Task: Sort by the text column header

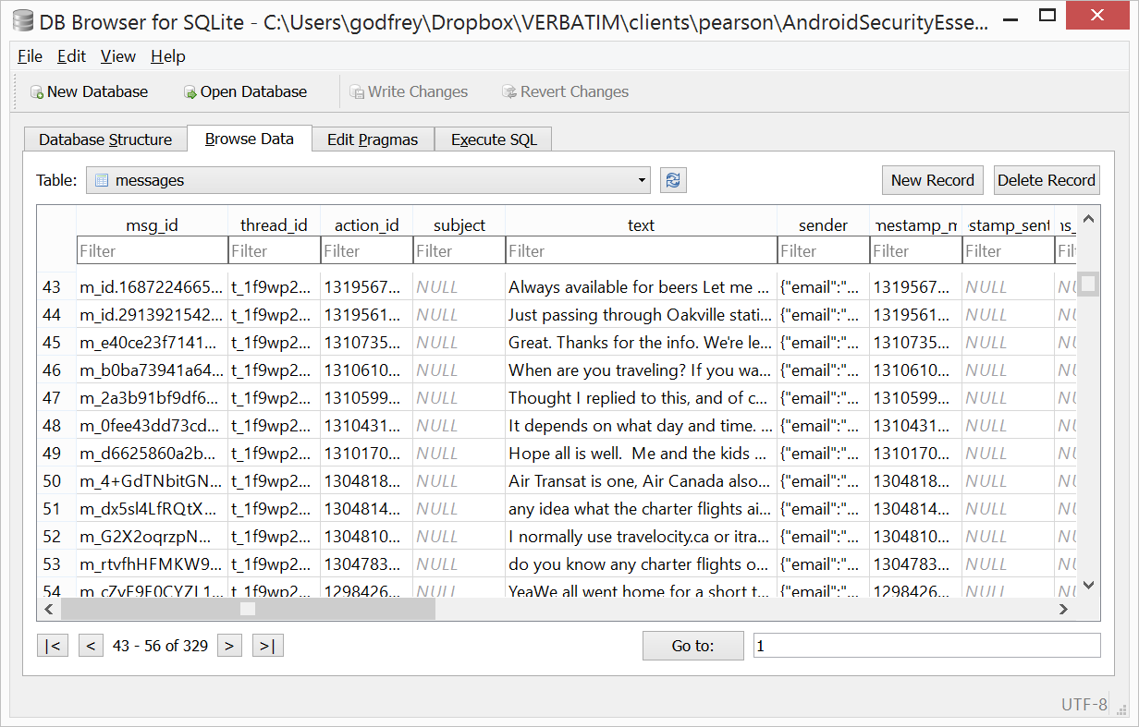Action: pyautogui.click(x=641, y=225)
